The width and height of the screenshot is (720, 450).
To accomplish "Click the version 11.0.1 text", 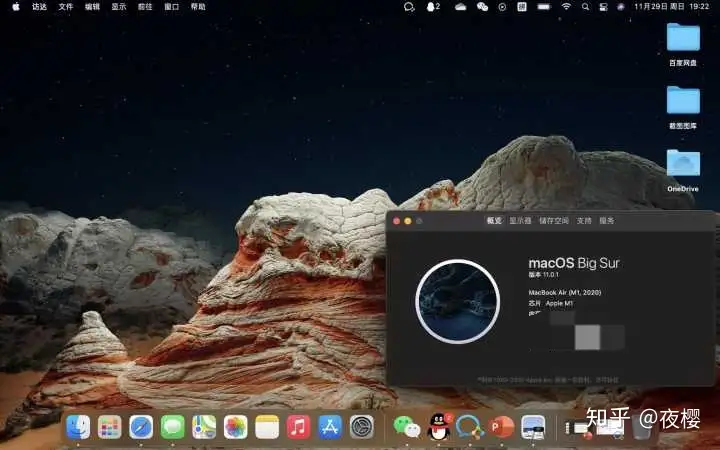I will [544, 275].
